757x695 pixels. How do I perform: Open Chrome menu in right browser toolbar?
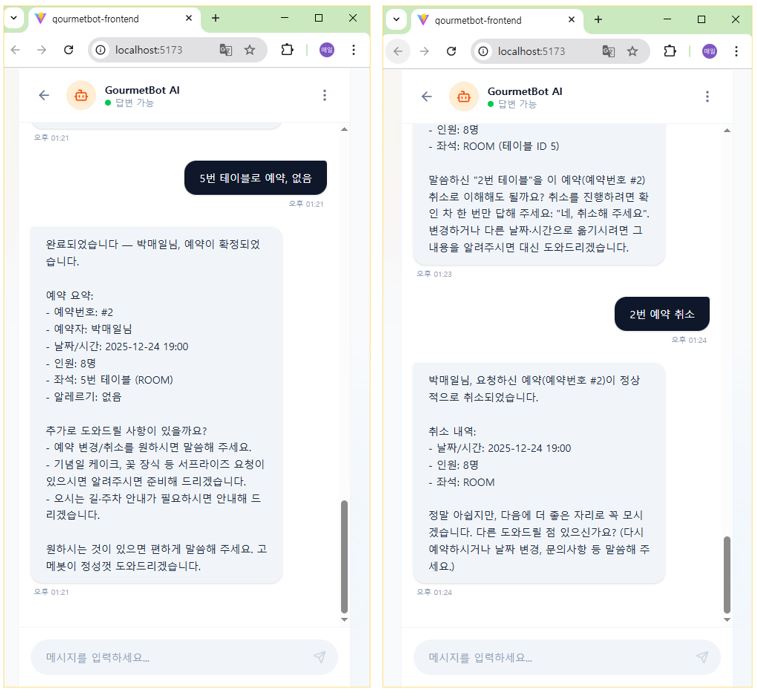pos(736,51)
